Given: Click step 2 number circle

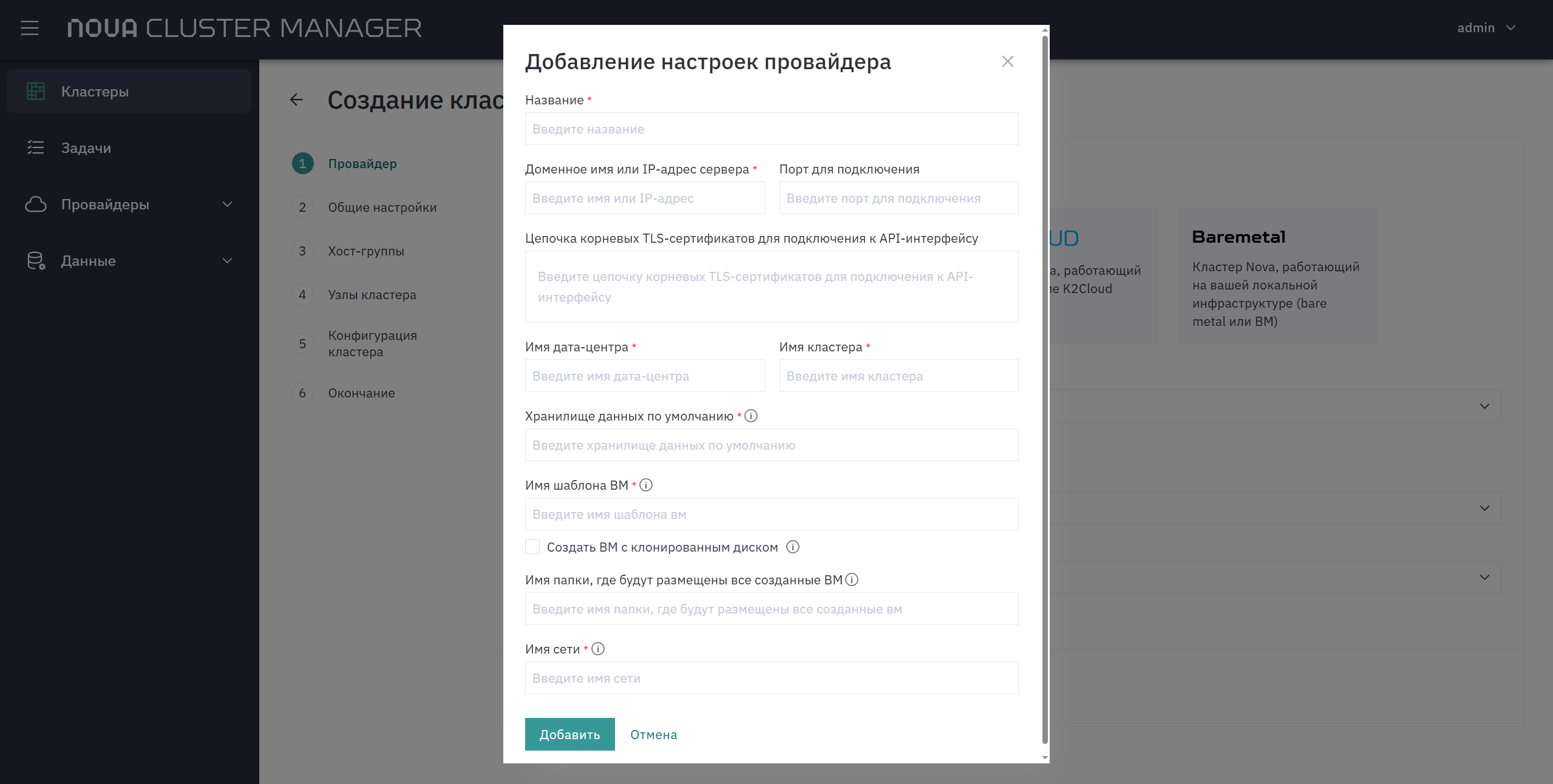Looking at the screenshot, I should (302, 207).
